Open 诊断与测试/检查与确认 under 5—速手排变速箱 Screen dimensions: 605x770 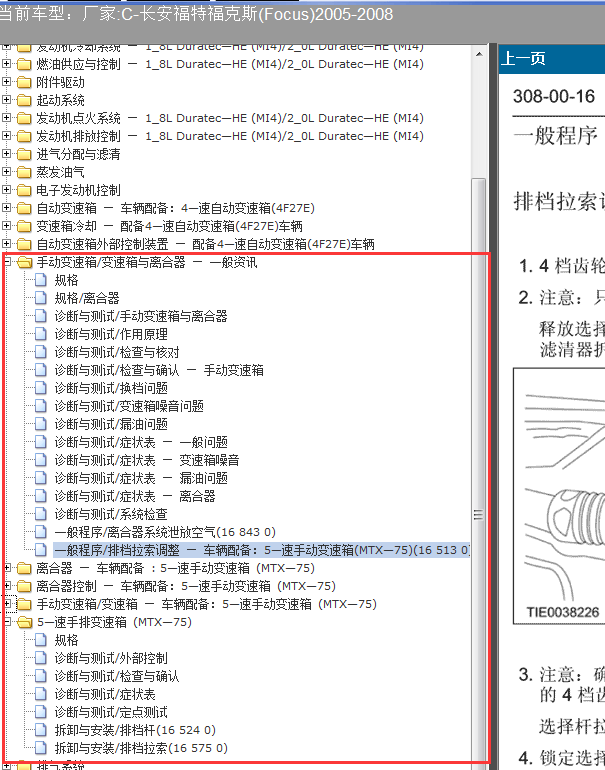pyautogui.click(x=117, y=676)
